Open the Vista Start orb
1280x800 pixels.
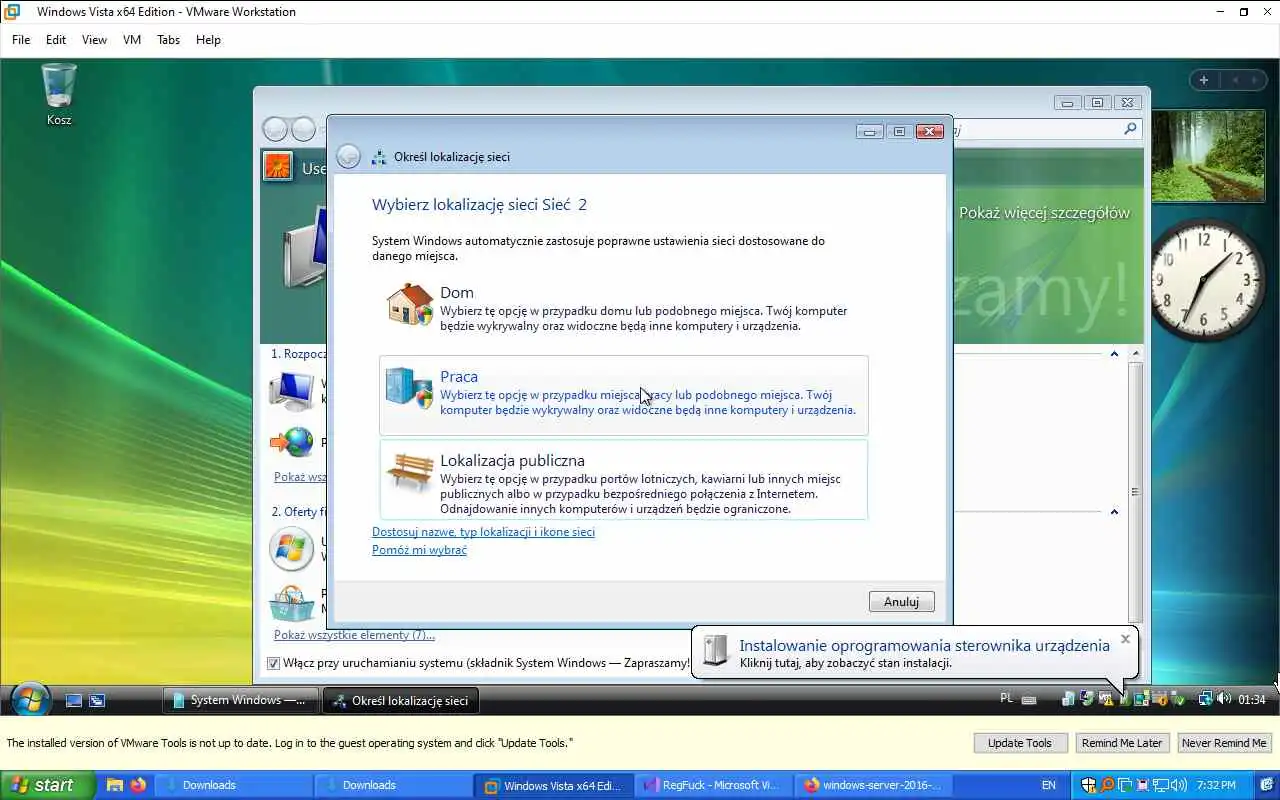coord(30,700)
